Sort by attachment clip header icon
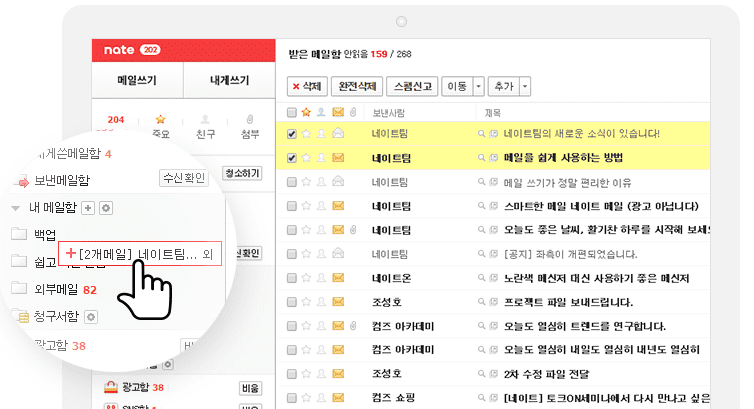 click(353, 112)
